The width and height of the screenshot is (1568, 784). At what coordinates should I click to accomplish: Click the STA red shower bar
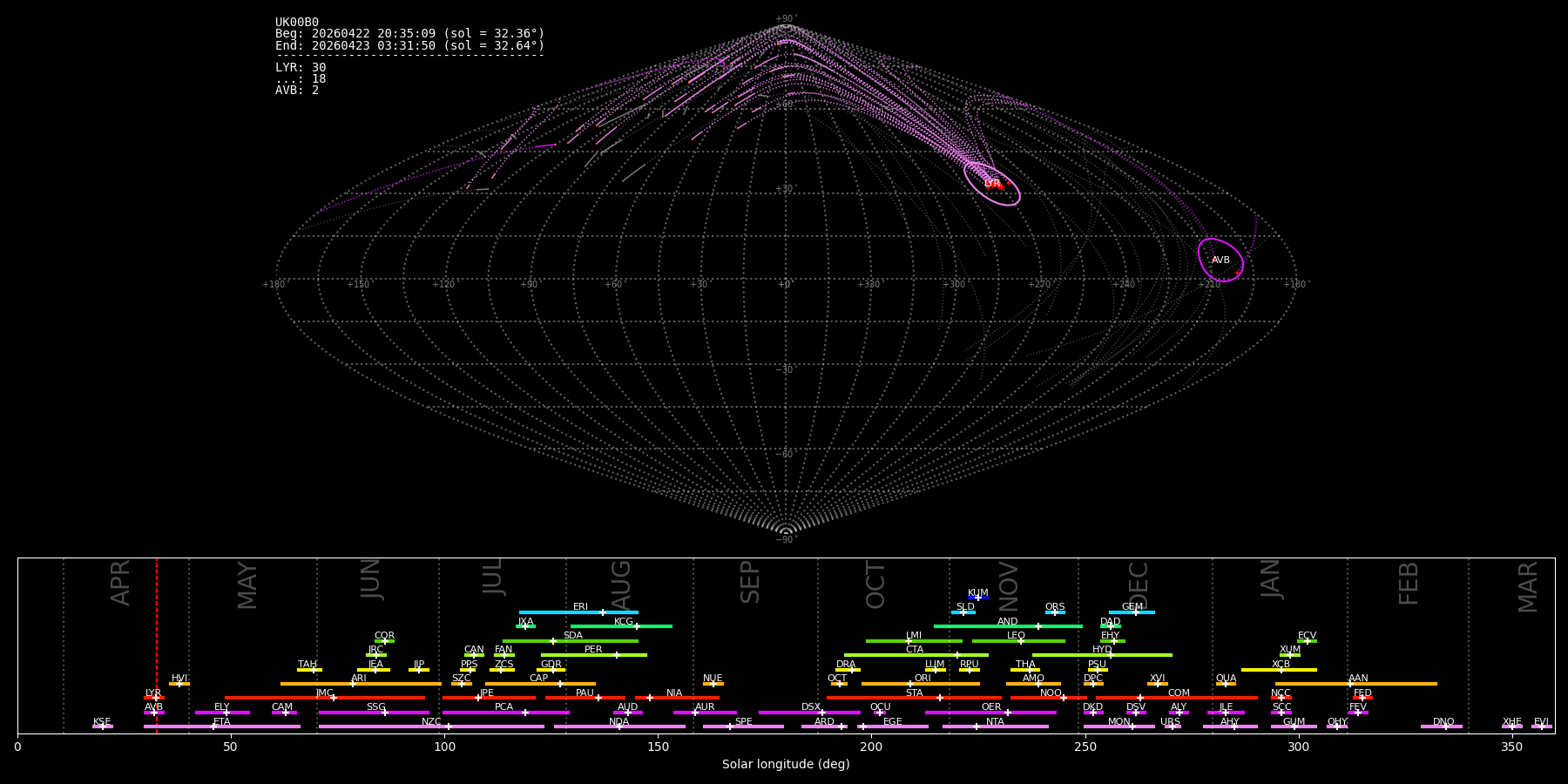pos(914,698)
